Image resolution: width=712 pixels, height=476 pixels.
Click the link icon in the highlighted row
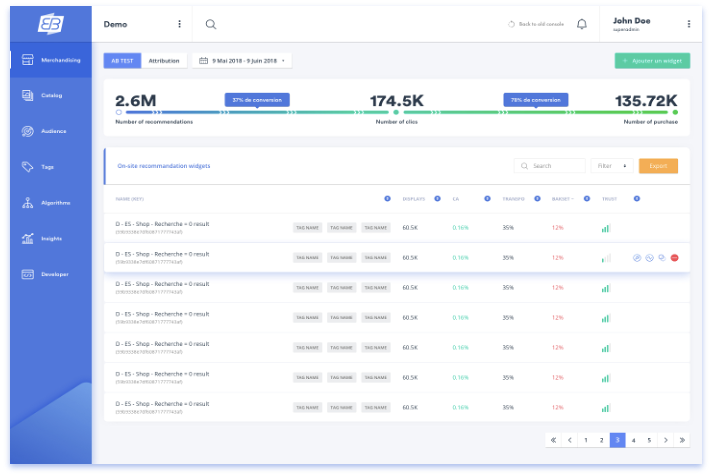click(x=637, y=258)
